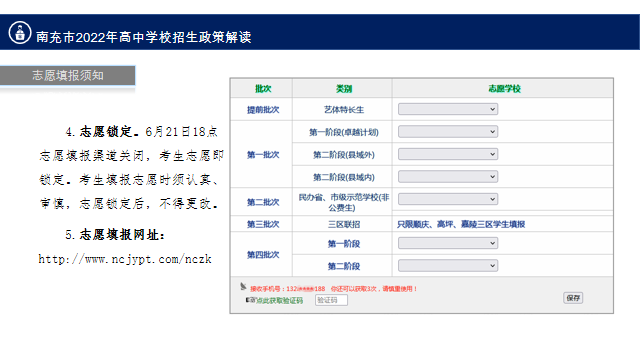Click the 点此获取验证码 link
640x360 pixels.
[280, 300]
